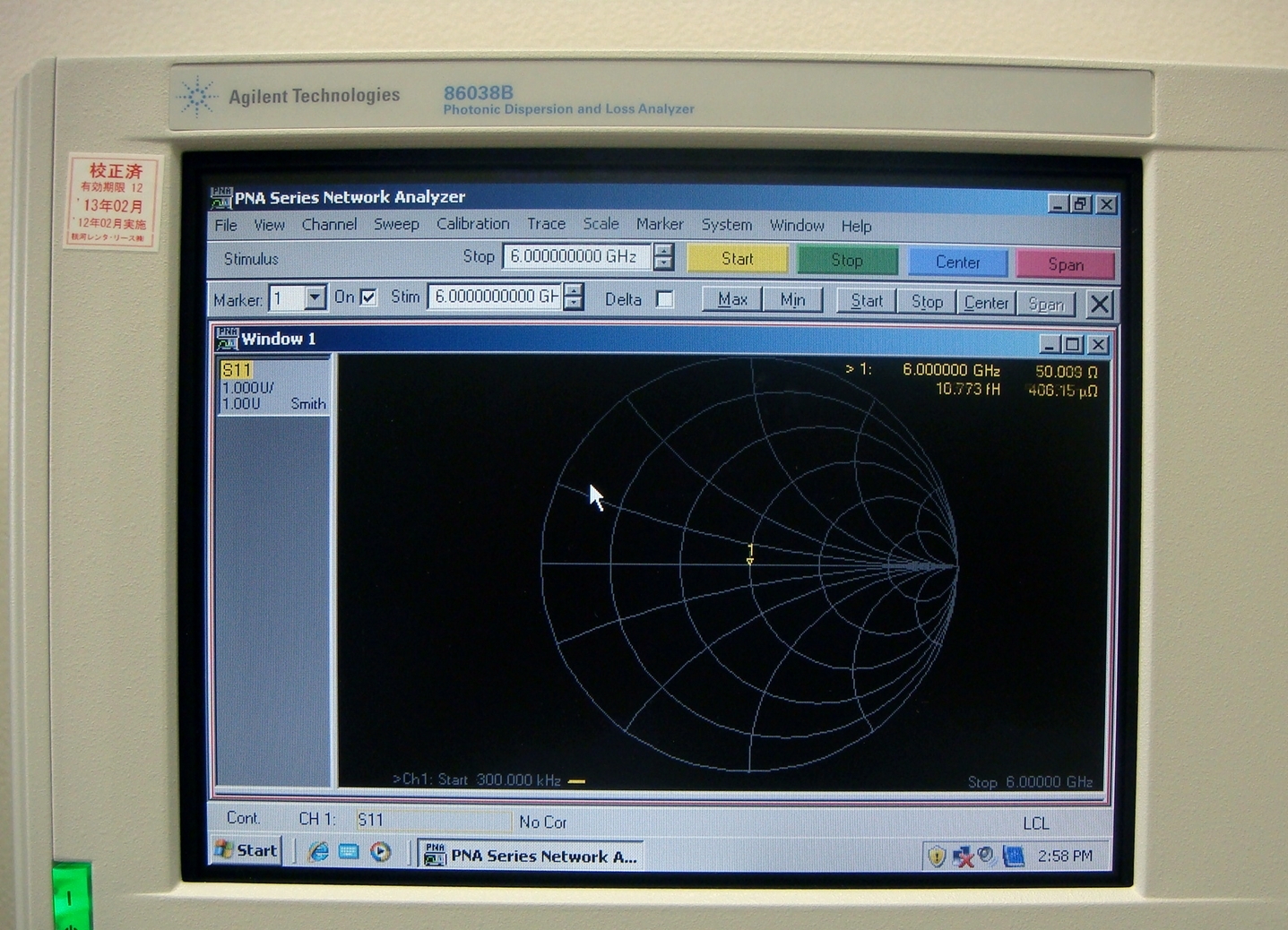Select the S11 trace label
Viewport: 1288px width, 930px height.
tap(237, 370)
